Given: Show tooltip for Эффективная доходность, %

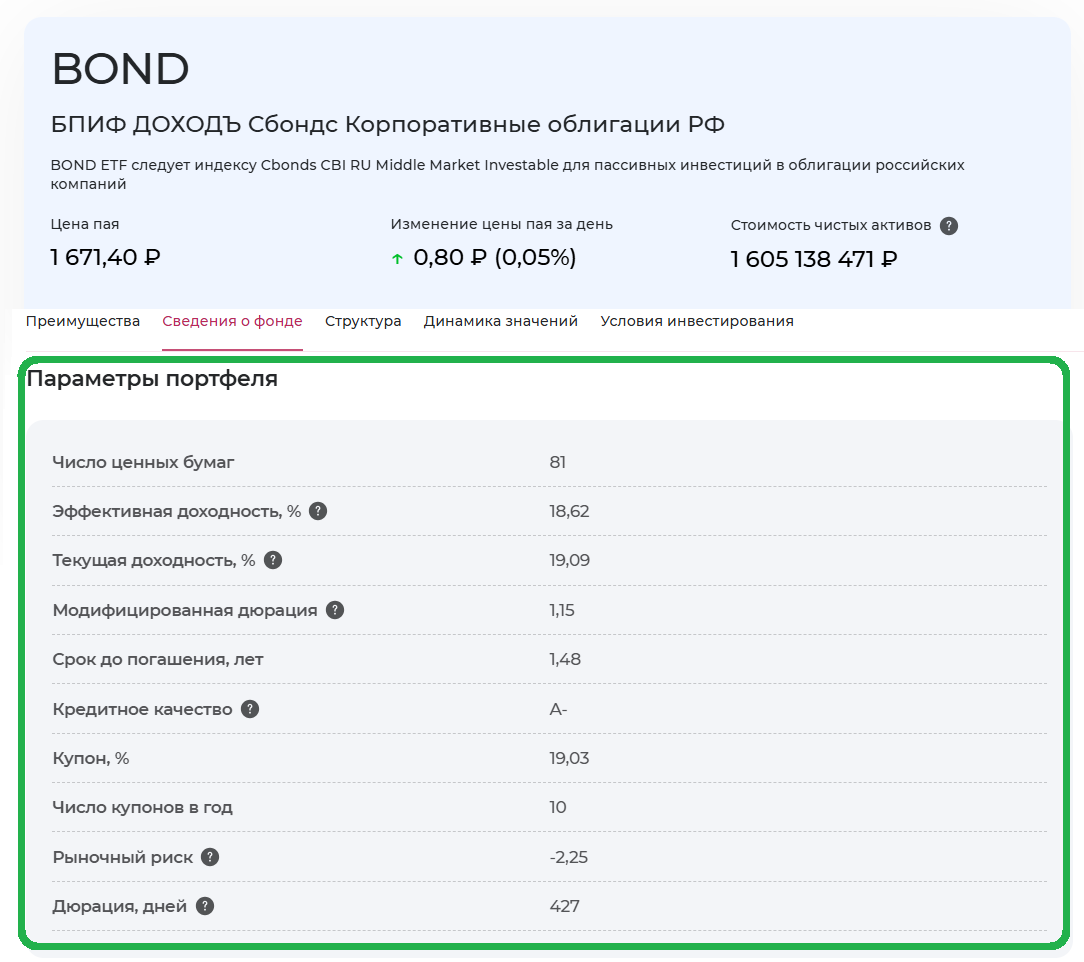Looking at the screenshot, I should 318,511.
